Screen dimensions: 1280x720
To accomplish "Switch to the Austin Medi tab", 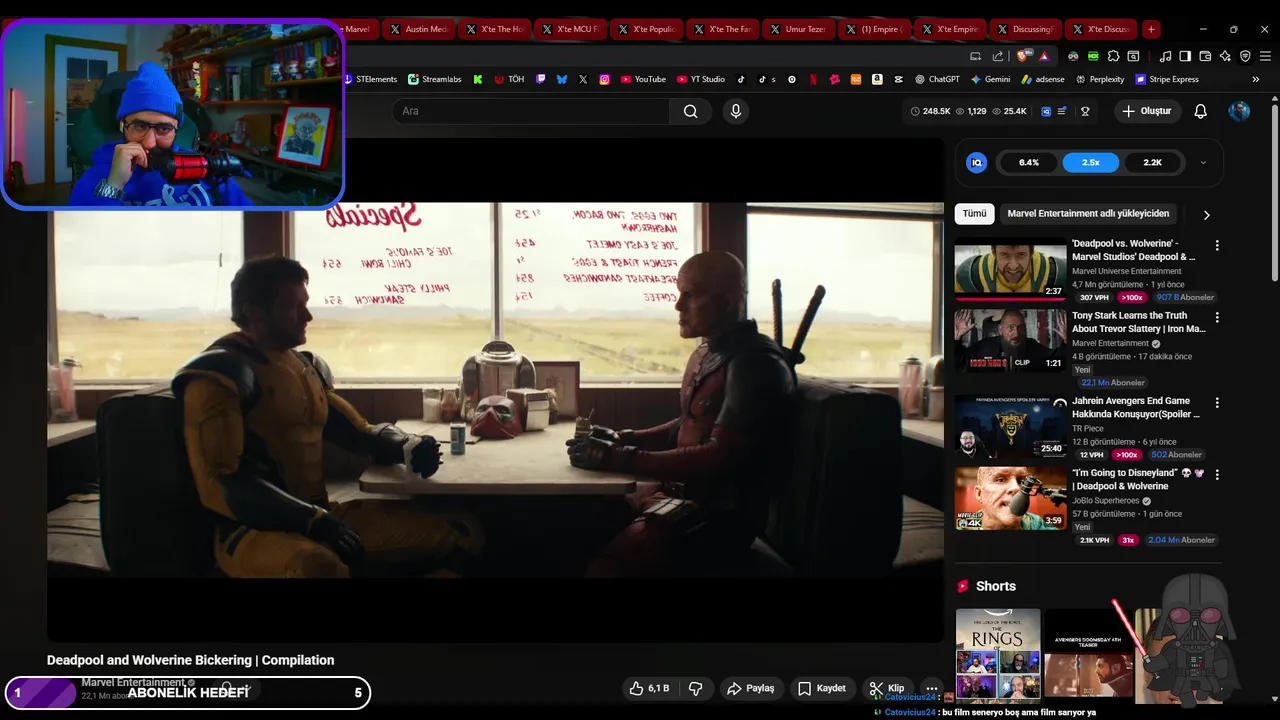I will click(x=417, y=29).
